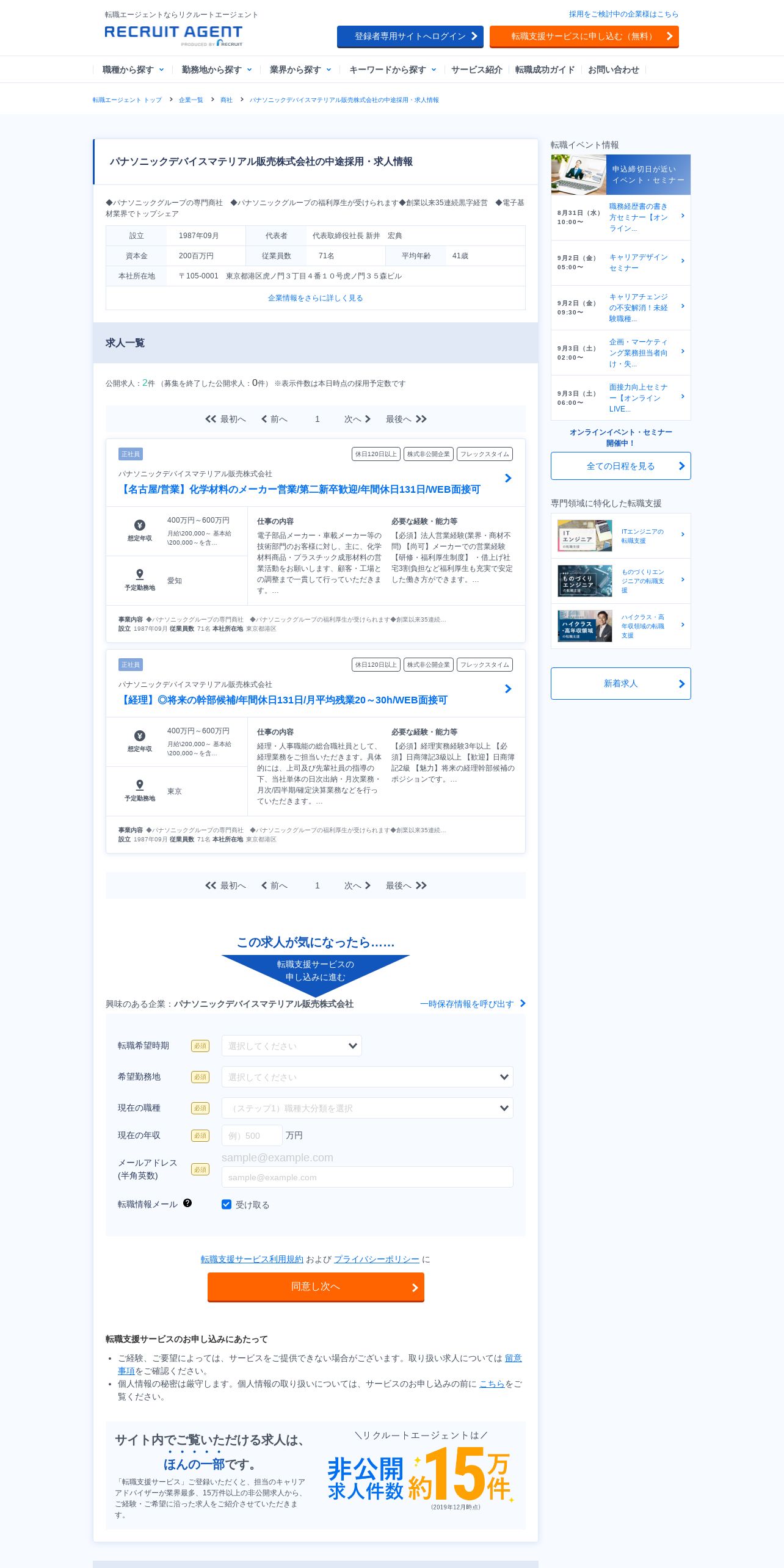Toggle the 受け取る checkbox

[227, 1204]
